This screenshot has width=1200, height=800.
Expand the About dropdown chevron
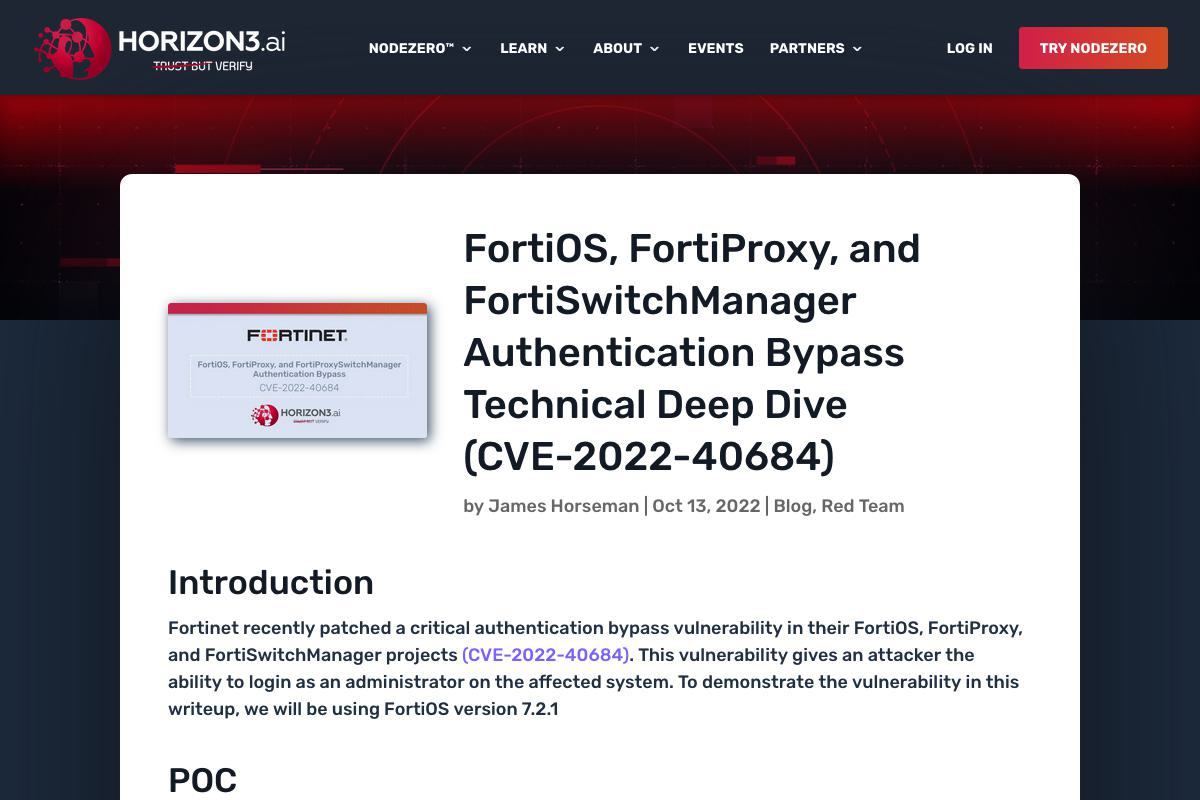click(x=655, y=48)
